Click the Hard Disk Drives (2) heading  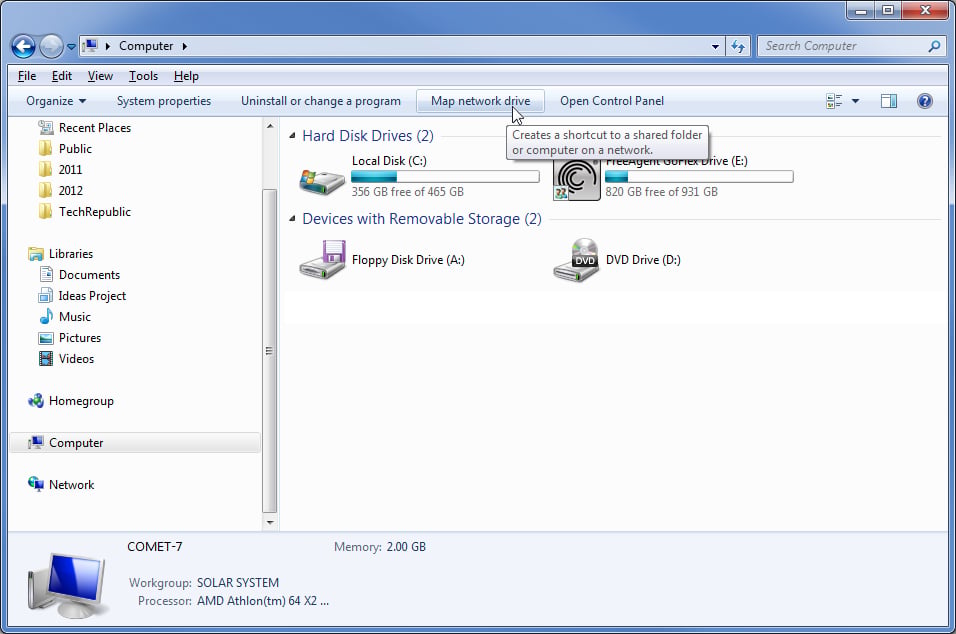pos(368,136)
